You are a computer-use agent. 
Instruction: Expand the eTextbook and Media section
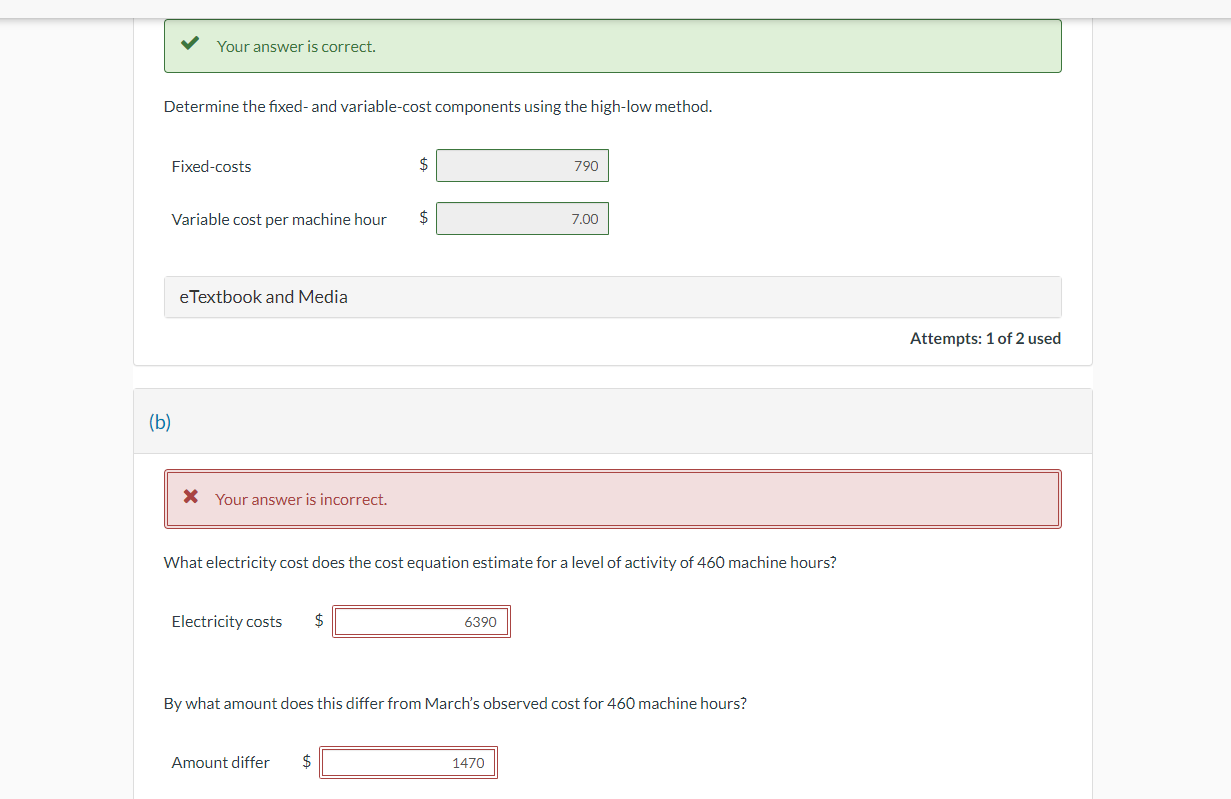[x=612, y=297]
